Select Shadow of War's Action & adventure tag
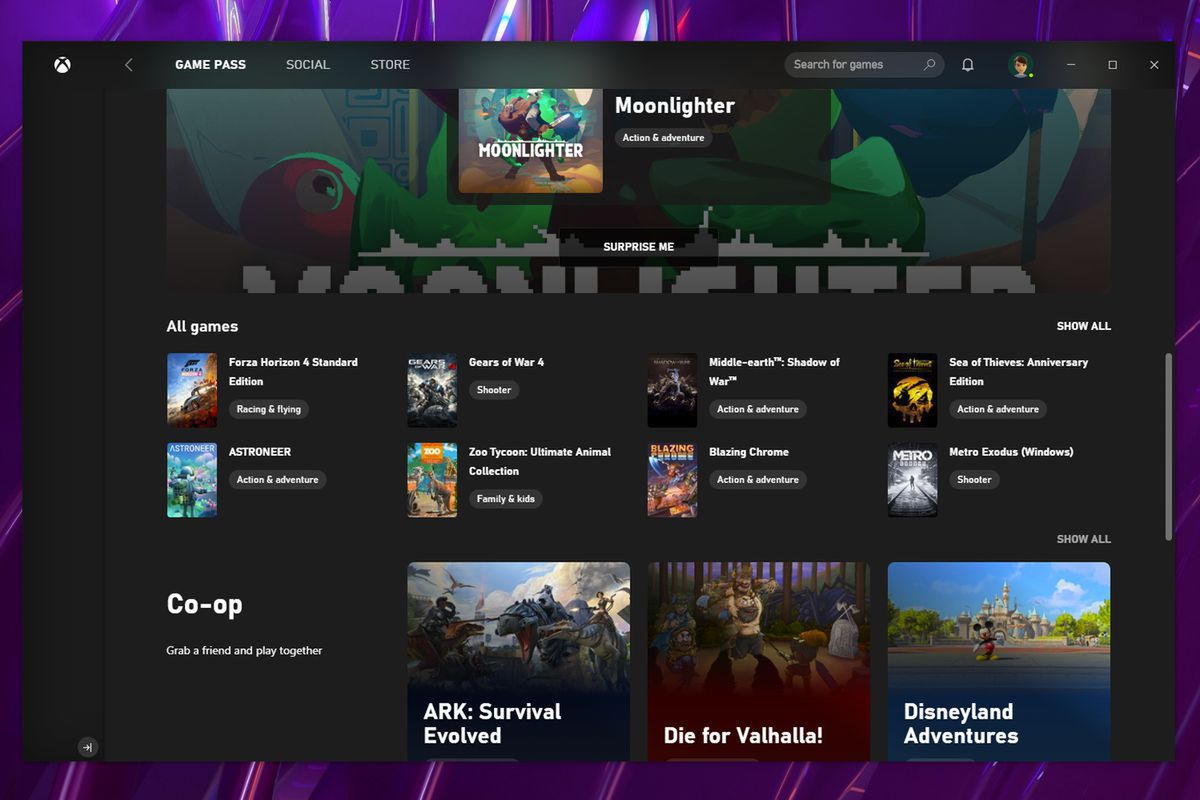Screen dimensions: 1200x800 [x=758, y=409]
